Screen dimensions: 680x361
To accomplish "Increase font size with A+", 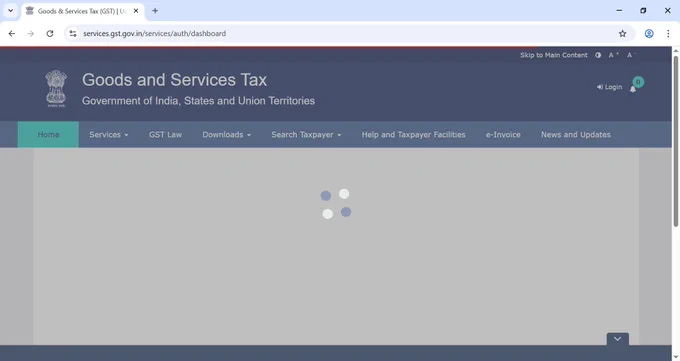I will [613, 55].
